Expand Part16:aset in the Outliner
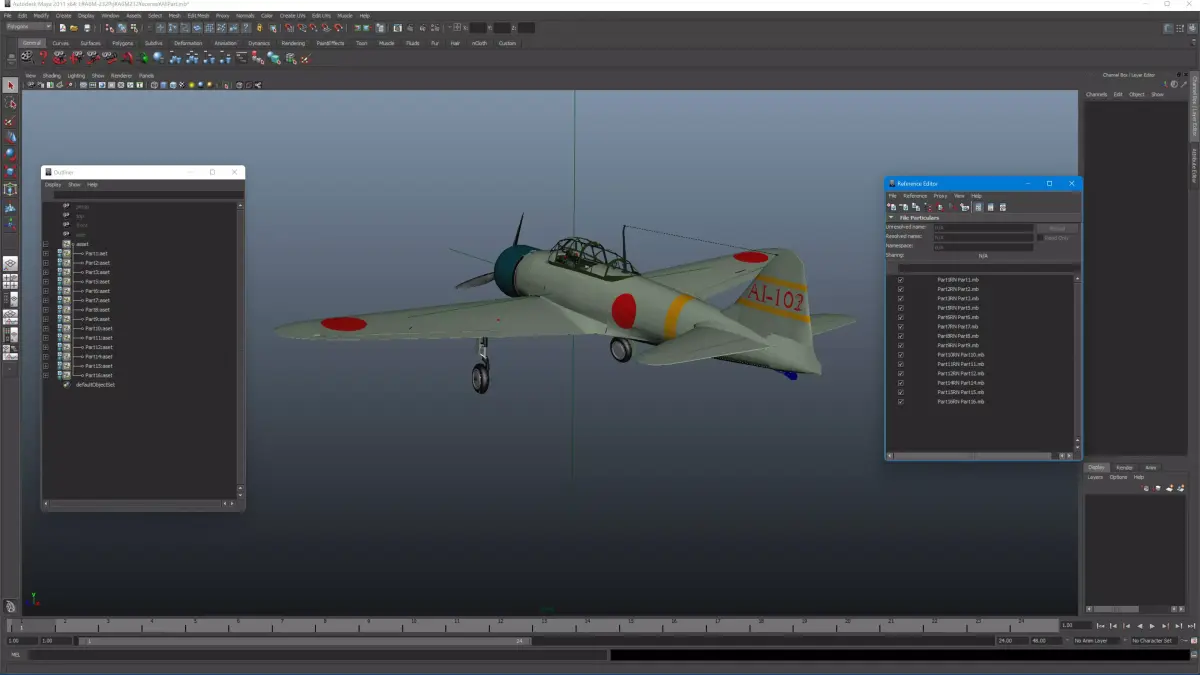The image size is (1200, 675). coord(46,375)
